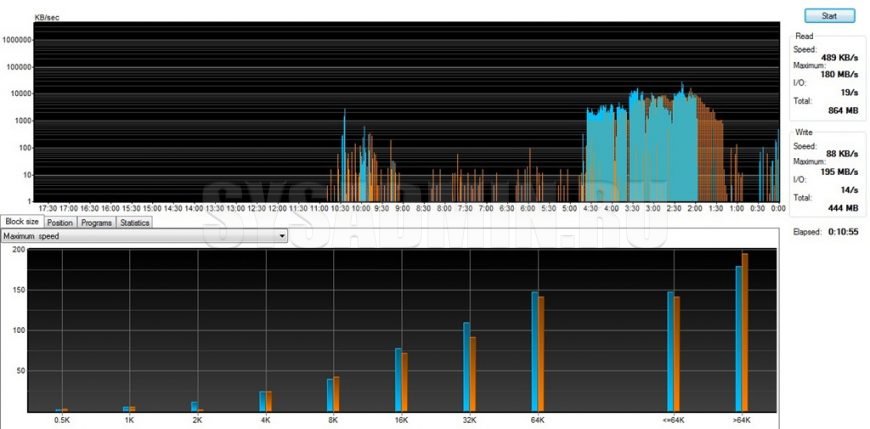Viewport: 870px width, 429px height.
Task: Switch to the Programs tab
Action: click(96, 222)
